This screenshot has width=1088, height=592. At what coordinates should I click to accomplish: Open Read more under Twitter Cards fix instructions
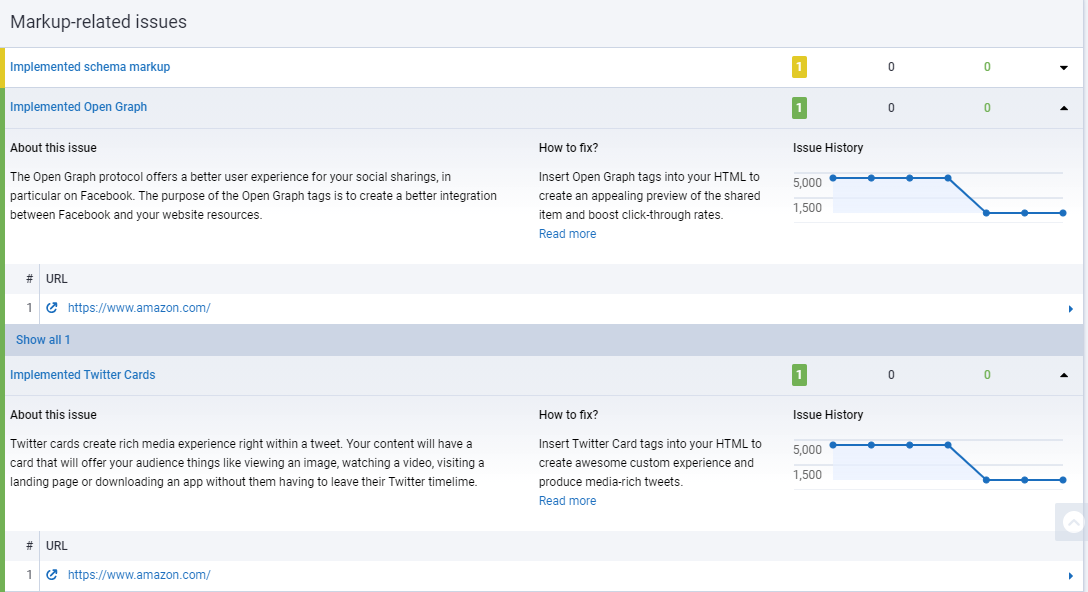pos(567,500)
